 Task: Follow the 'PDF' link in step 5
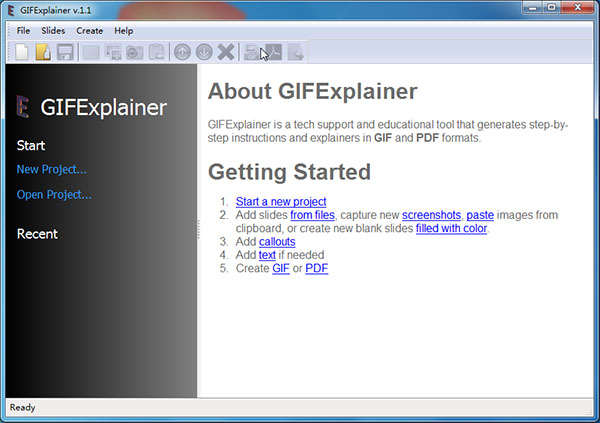coord(316,268)
